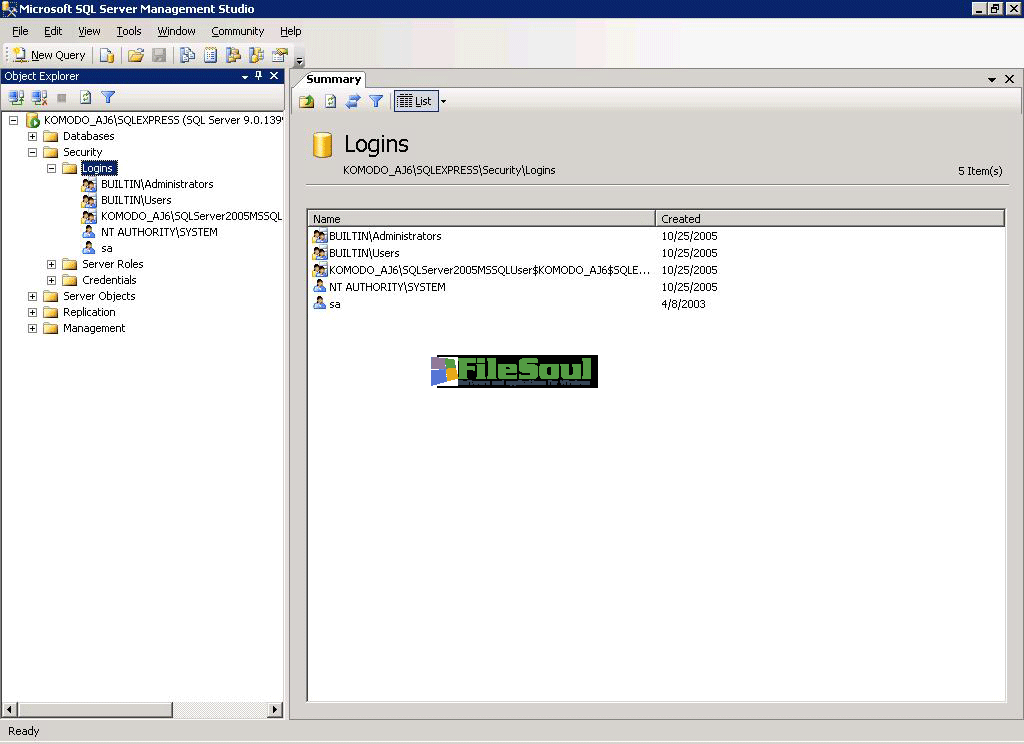Click the Disconnect icon in Object Explorer
The width and height of the screenshot is (1024, 744).
click(x=39, y=97)
